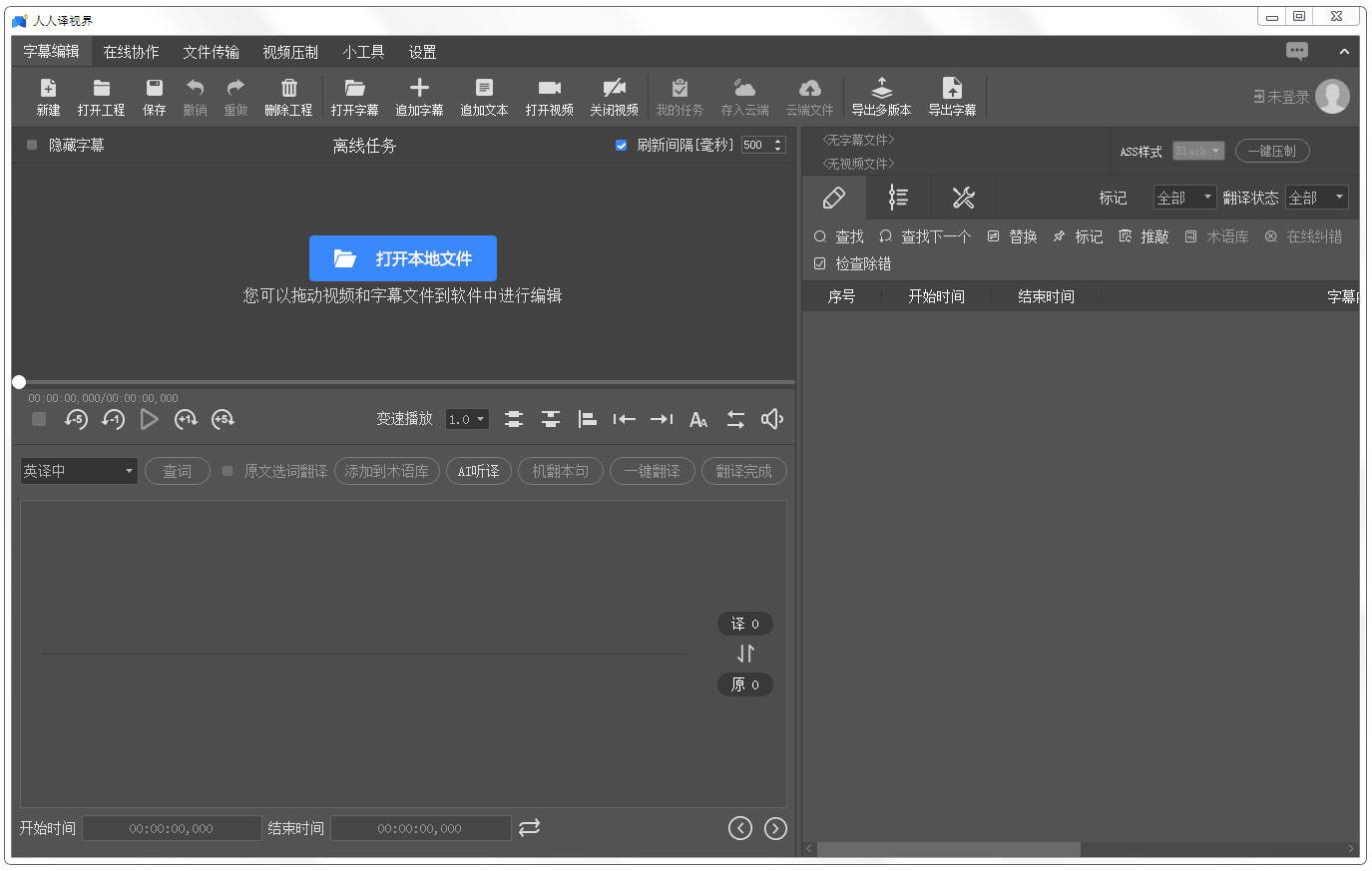
Task: Open the Video Compression (视频压制) menu
Action: click(x=290, y=52)
